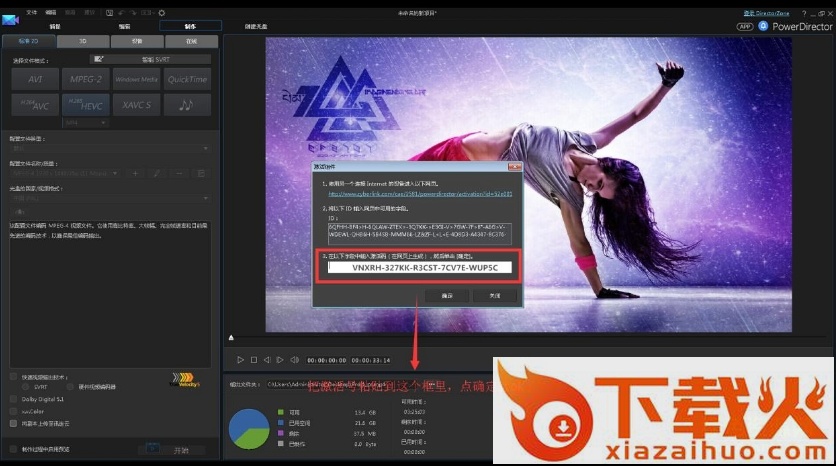The height and width of the screenshot is (466, 836).
Task: Switch to the 3D output tab
Action: point(83,42)
